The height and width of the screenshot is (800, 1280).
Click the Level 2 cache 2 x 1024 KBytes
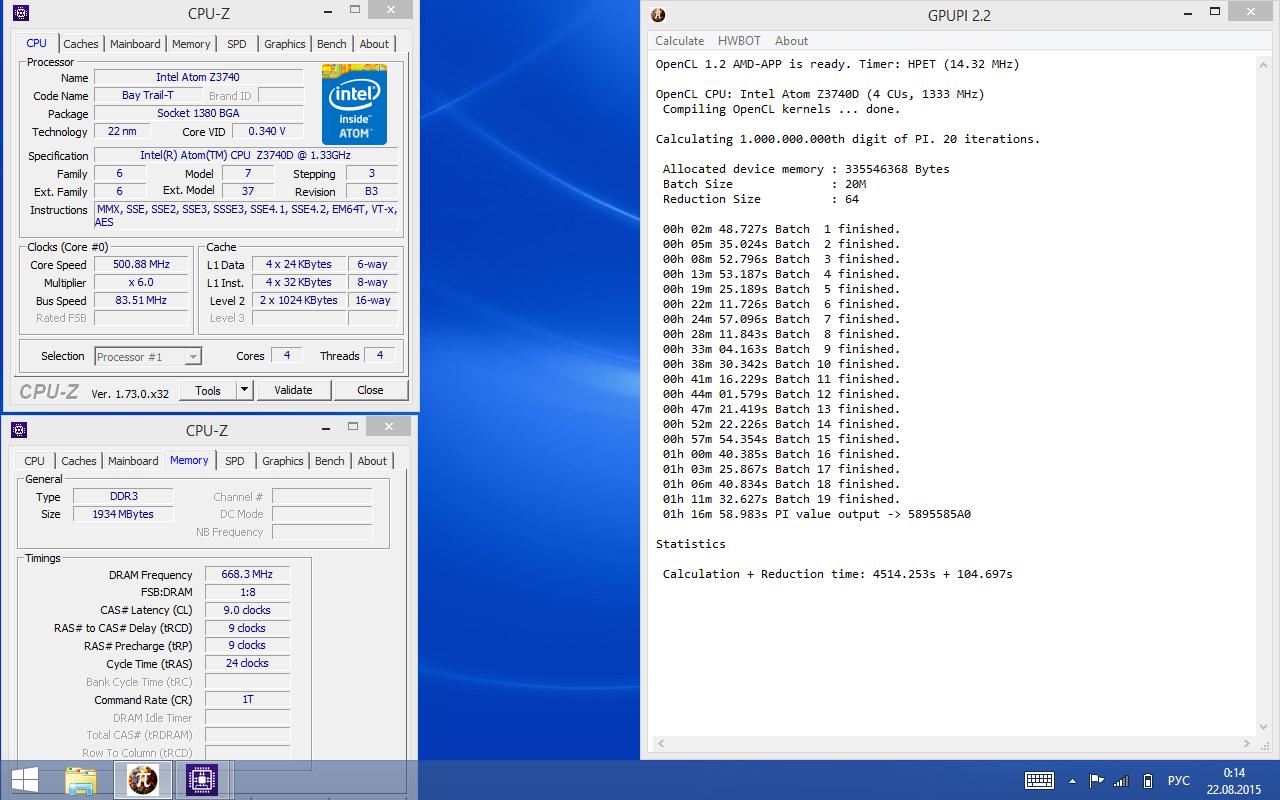pos(297,301)
